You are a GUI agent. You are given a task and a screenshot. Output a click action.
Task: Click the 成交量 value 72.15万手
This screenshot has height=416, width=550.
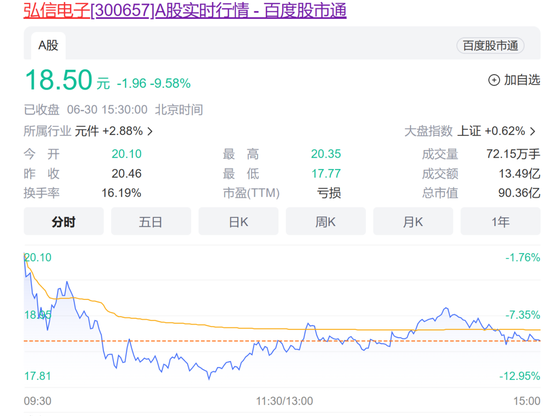[513, 154]
